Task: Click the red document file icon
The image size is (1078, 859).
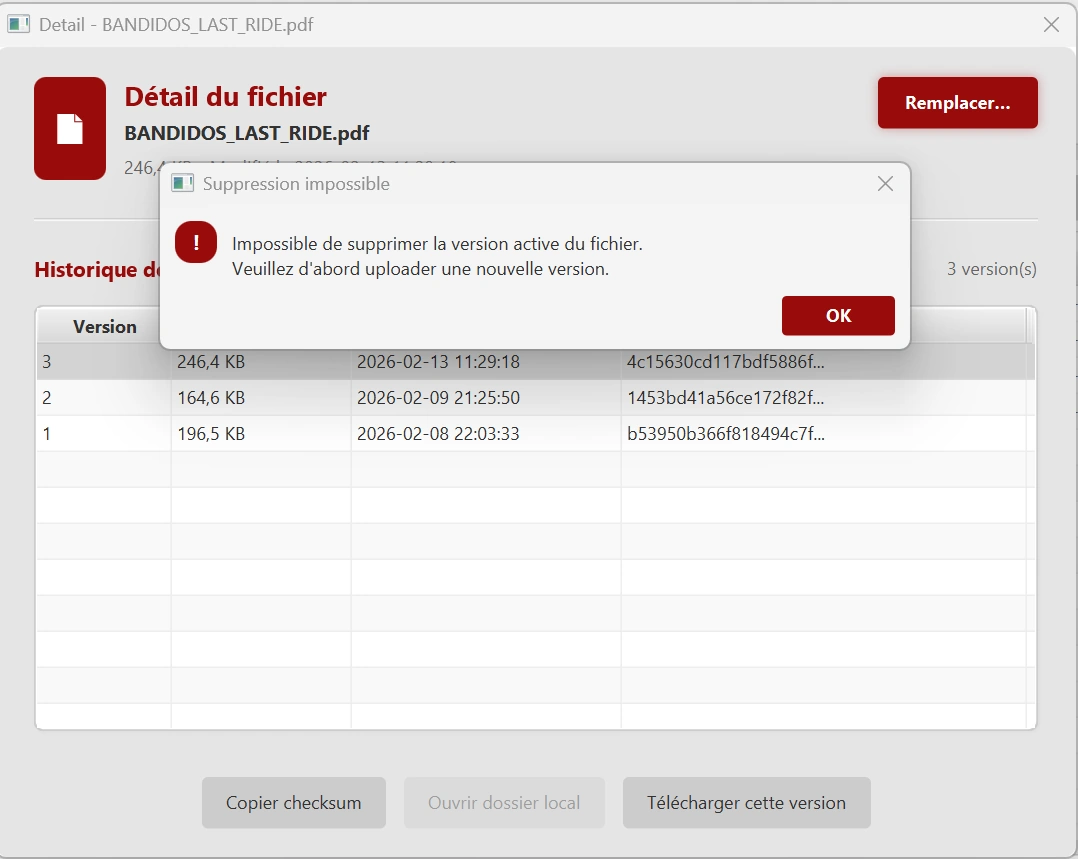Action: click(x=70, y=129)
